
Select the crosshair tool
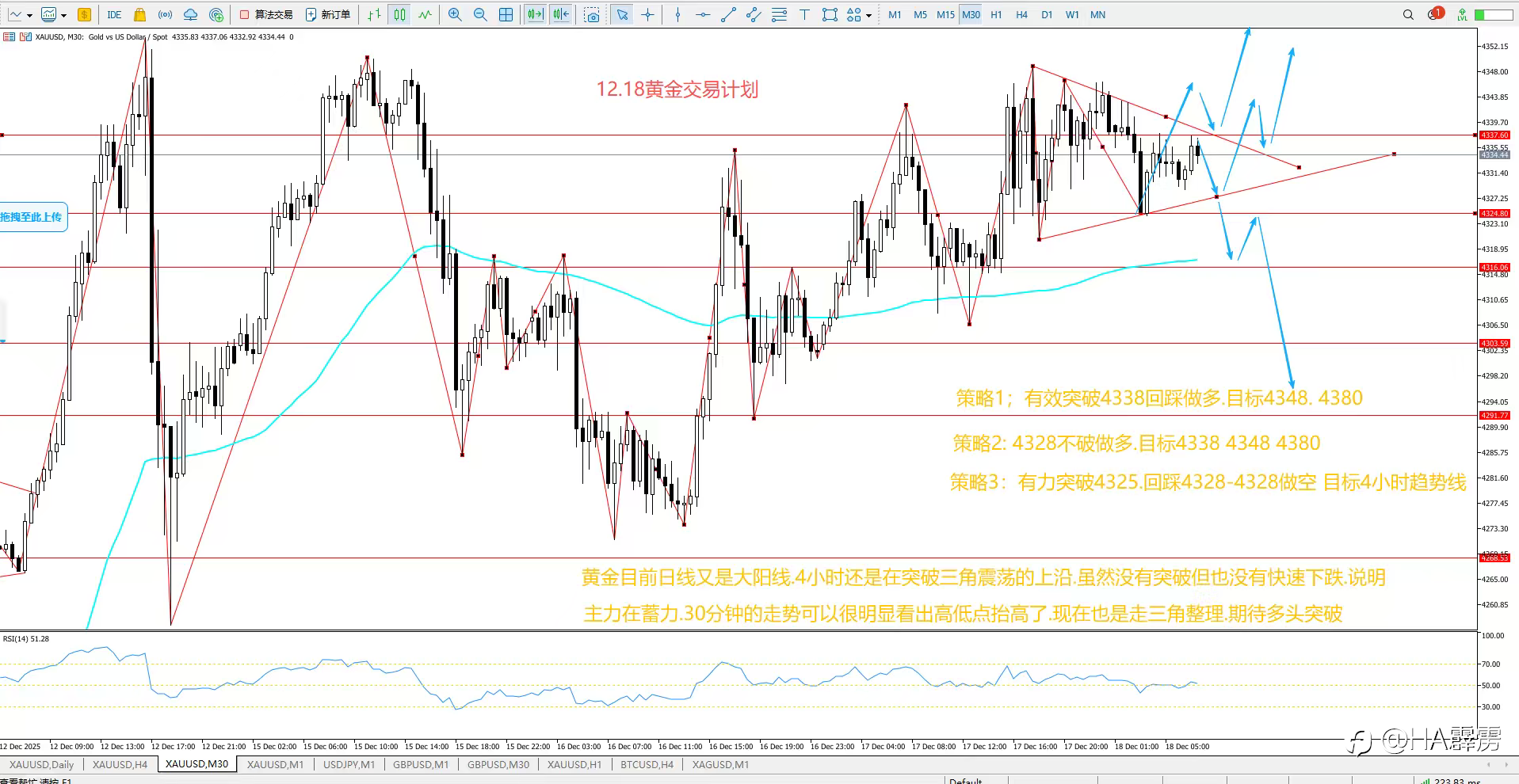648,14
